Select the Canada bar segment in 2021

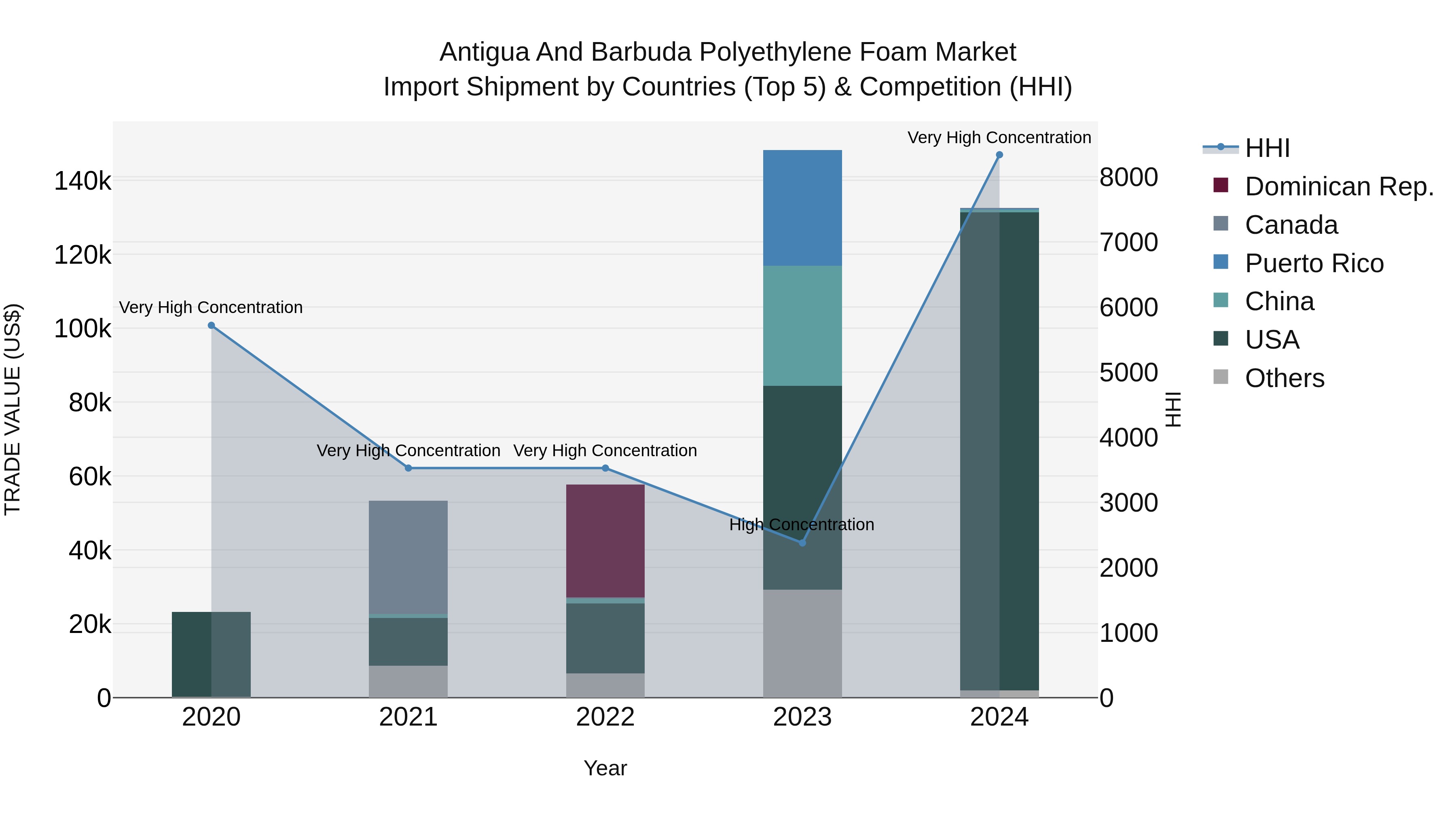(408, 557)
